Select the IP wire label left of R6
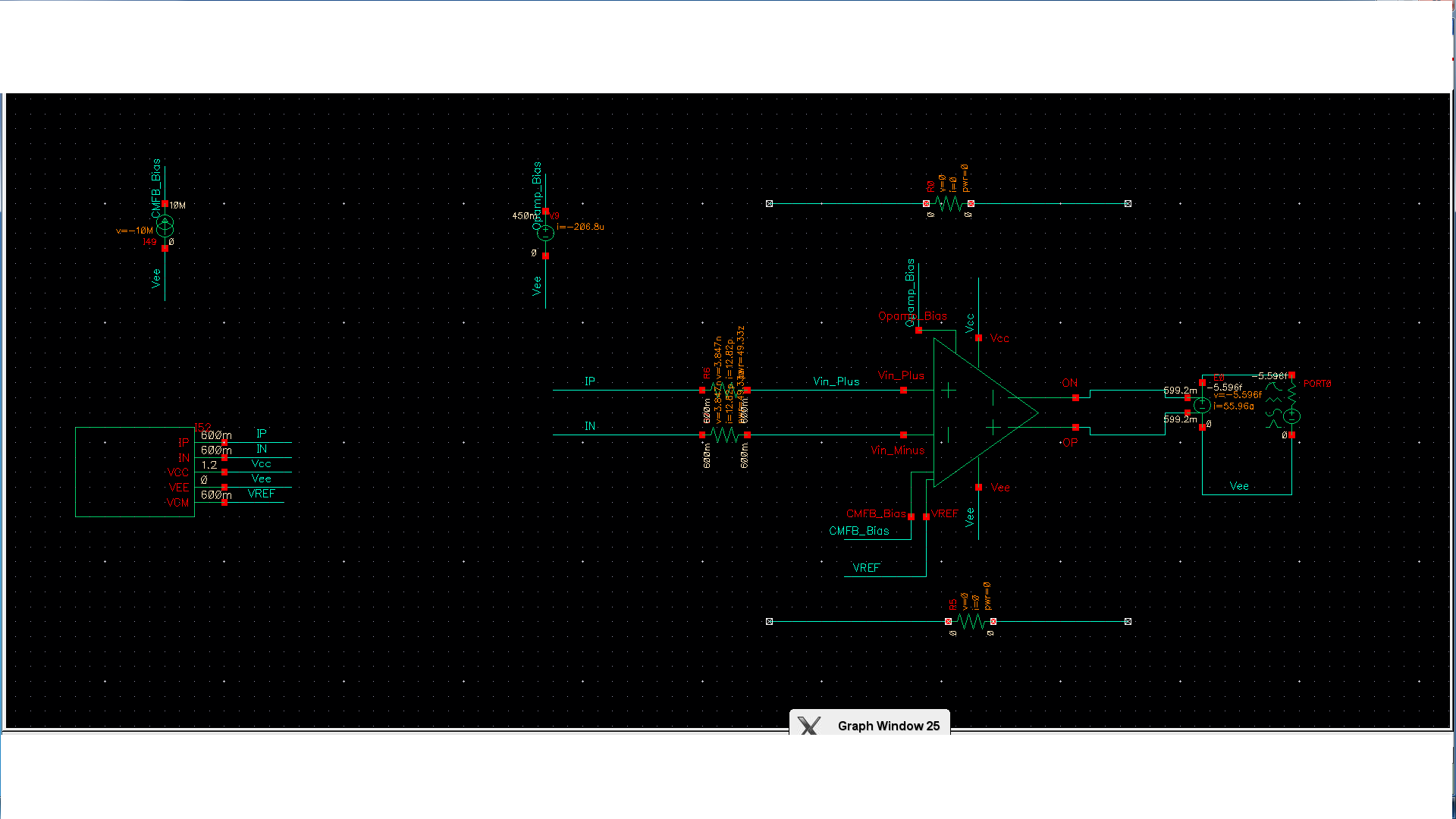This screenshot has width=1456, height=819. [x=590, y=381]
